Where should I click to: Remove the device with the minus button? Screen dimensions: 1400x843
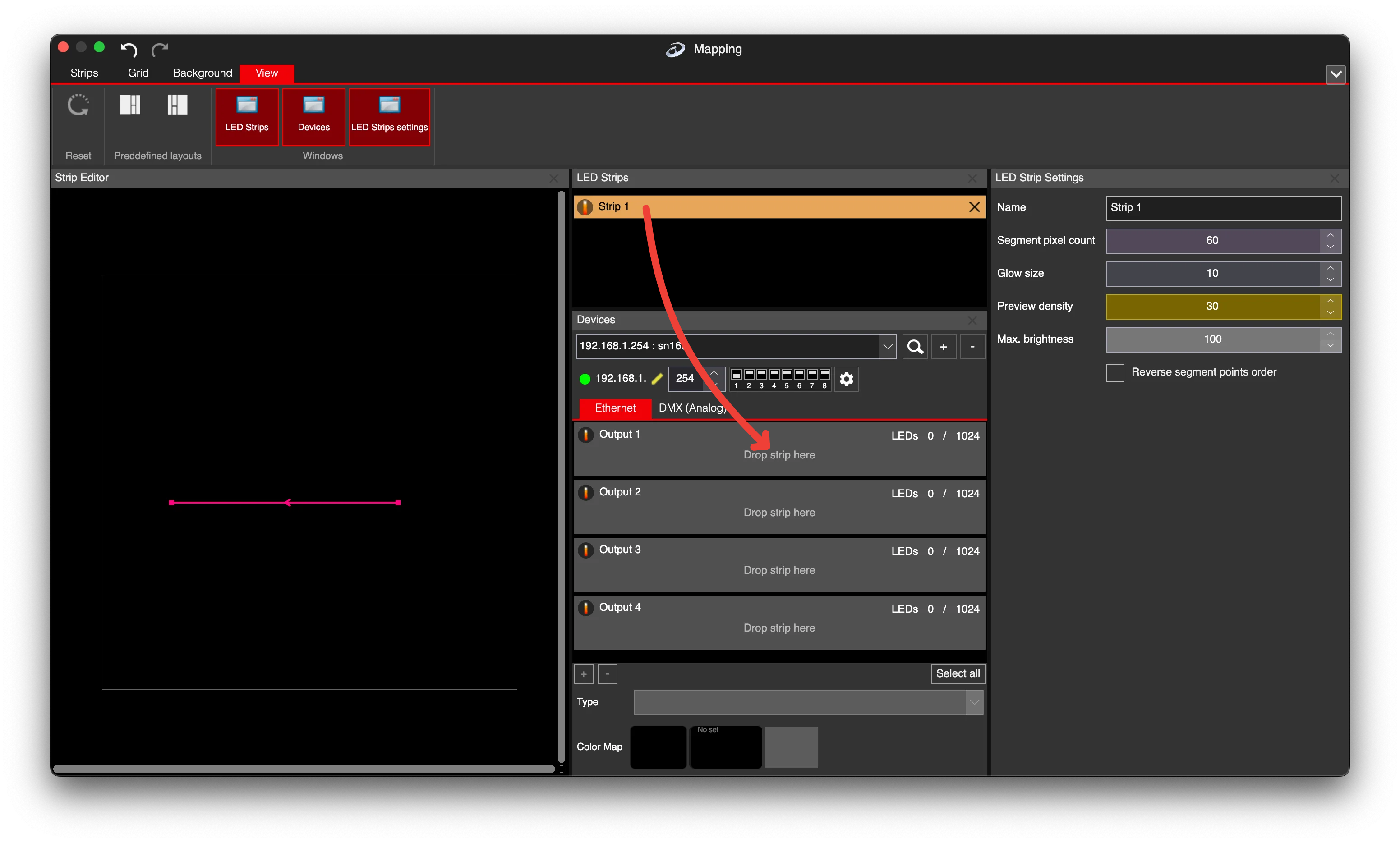[972, 347]
